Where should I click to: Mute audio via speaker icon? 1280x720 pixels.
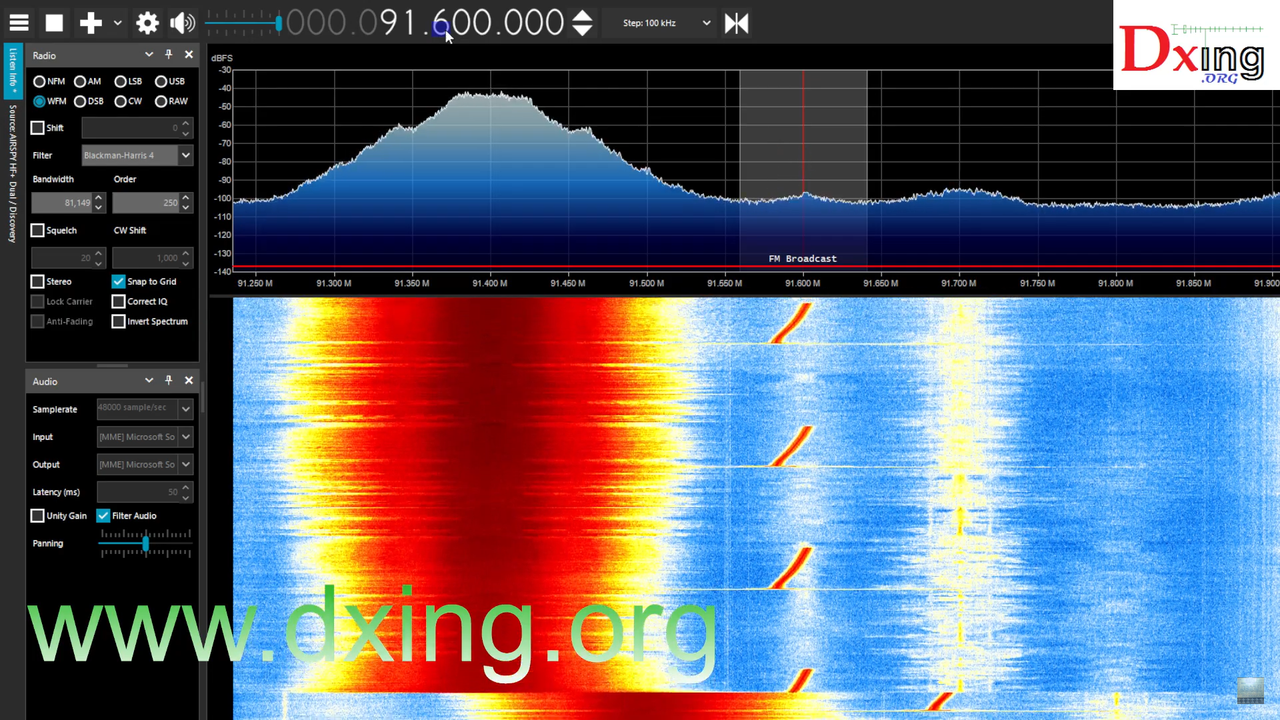click(182, 22)
